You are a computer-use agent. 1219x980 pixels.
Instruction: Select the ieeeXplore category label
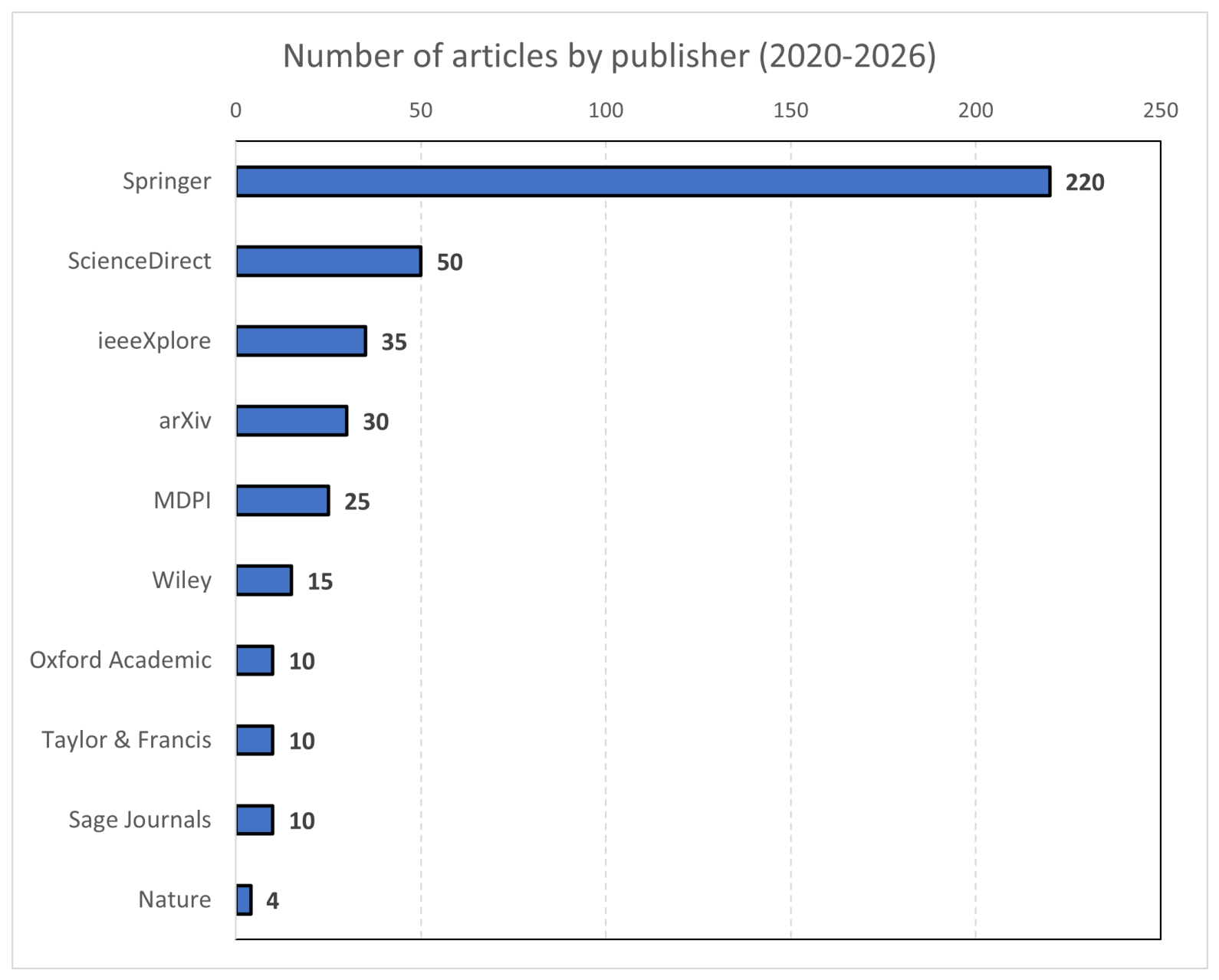(154, 341)
